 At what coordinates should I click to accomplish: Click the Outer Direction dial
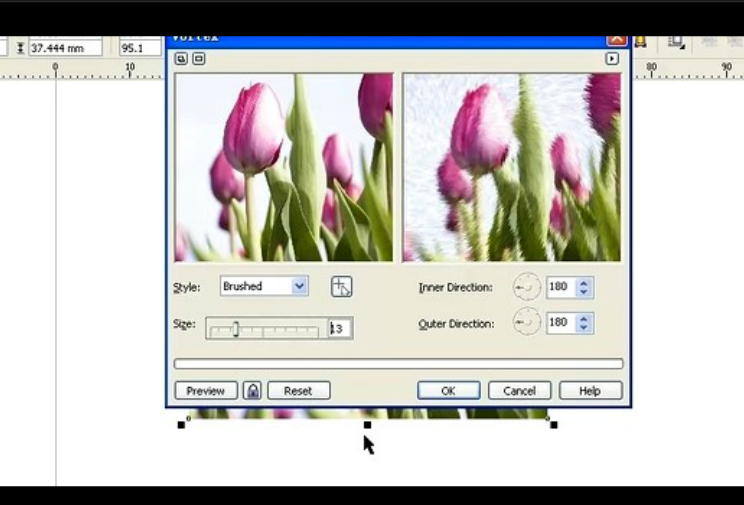[x=527, y=322]
